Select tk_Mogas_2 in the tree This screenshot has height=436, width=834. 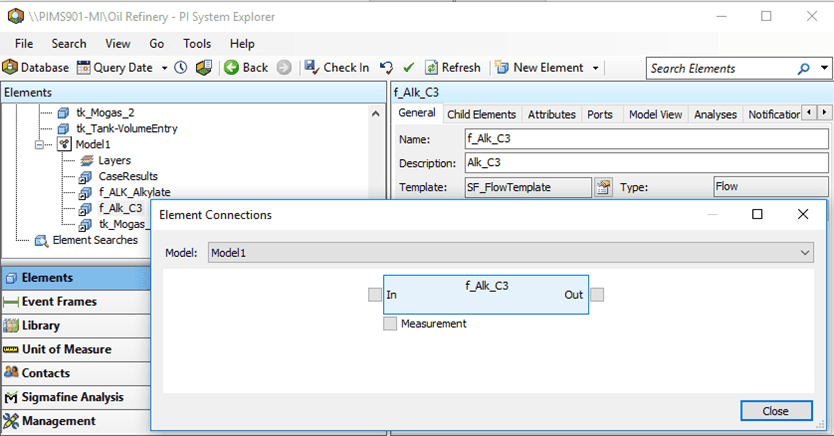pos(105,113)
